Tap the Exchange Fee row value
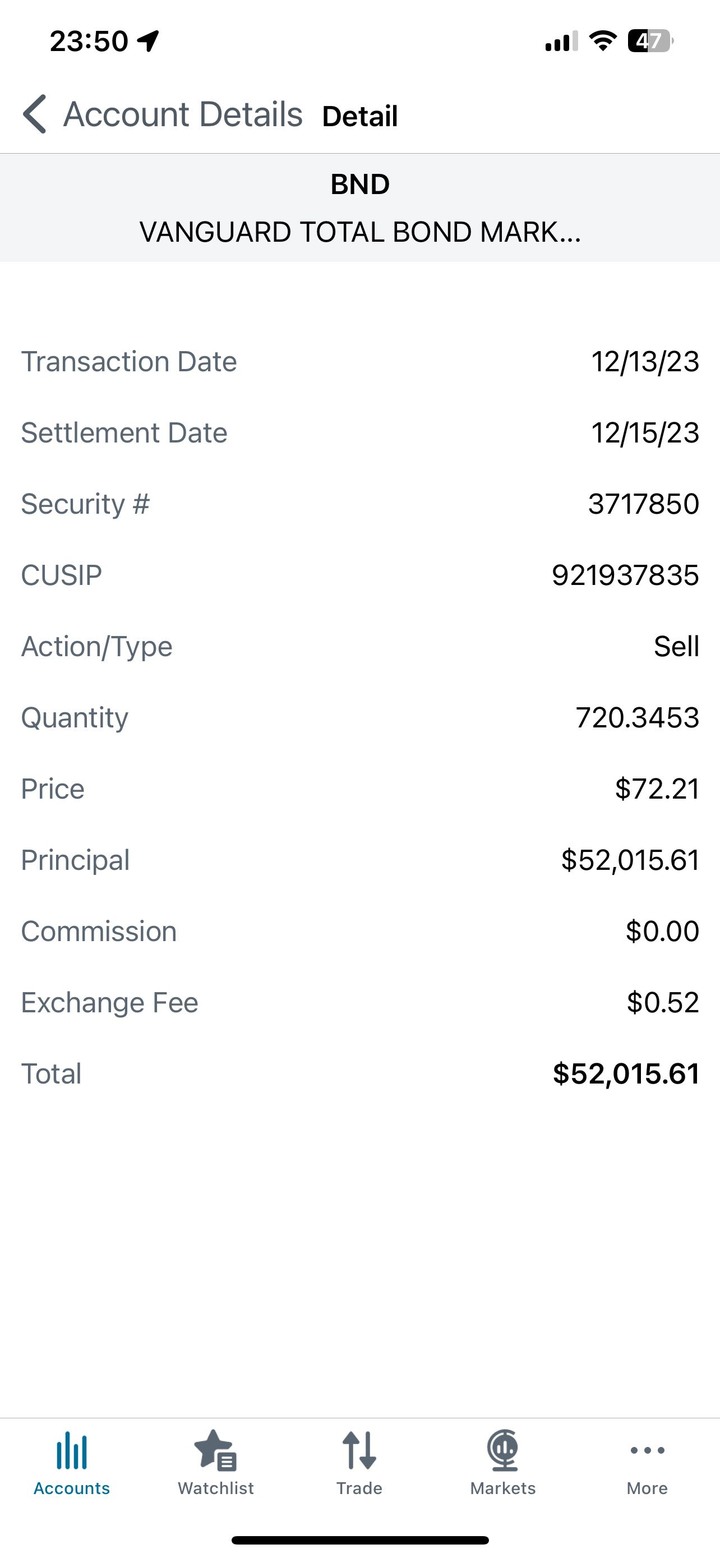720x1558 pixels. coord(663,1002)
